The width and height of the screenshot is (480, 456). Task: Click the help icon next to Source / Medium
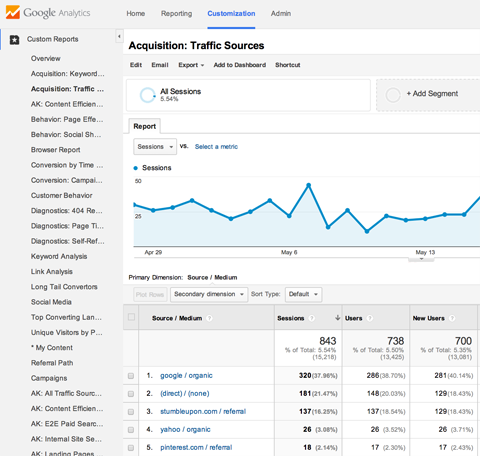coord(209,318)
